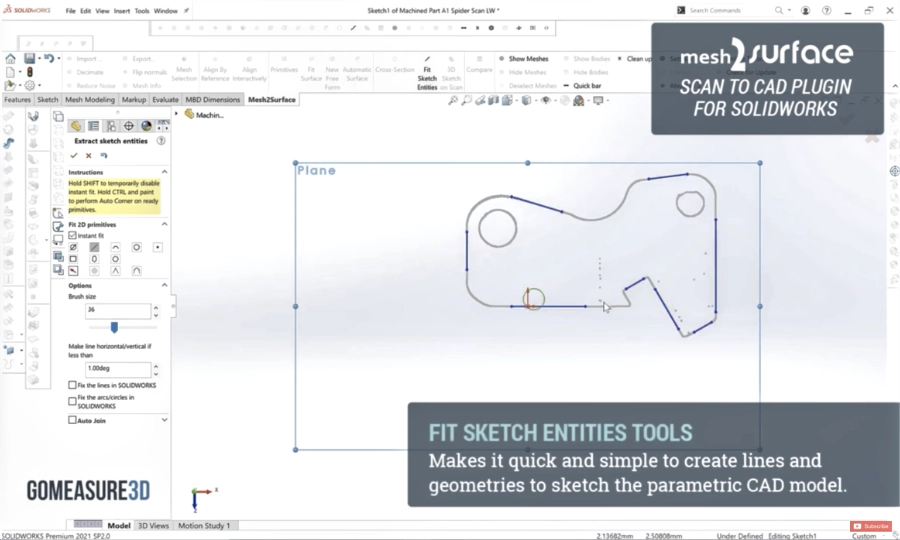Open the Extract sketch entities help icon
This screenshot has height=540, width=900.
161,141
